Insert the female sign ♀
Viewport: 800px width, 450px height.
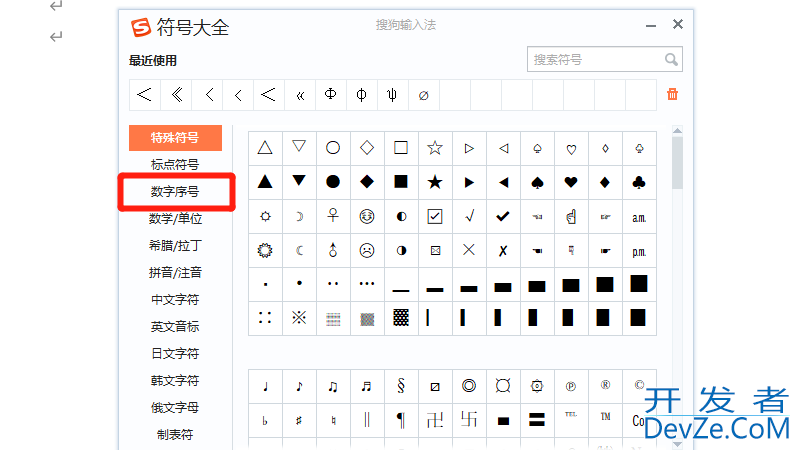(x=333, y=216)
